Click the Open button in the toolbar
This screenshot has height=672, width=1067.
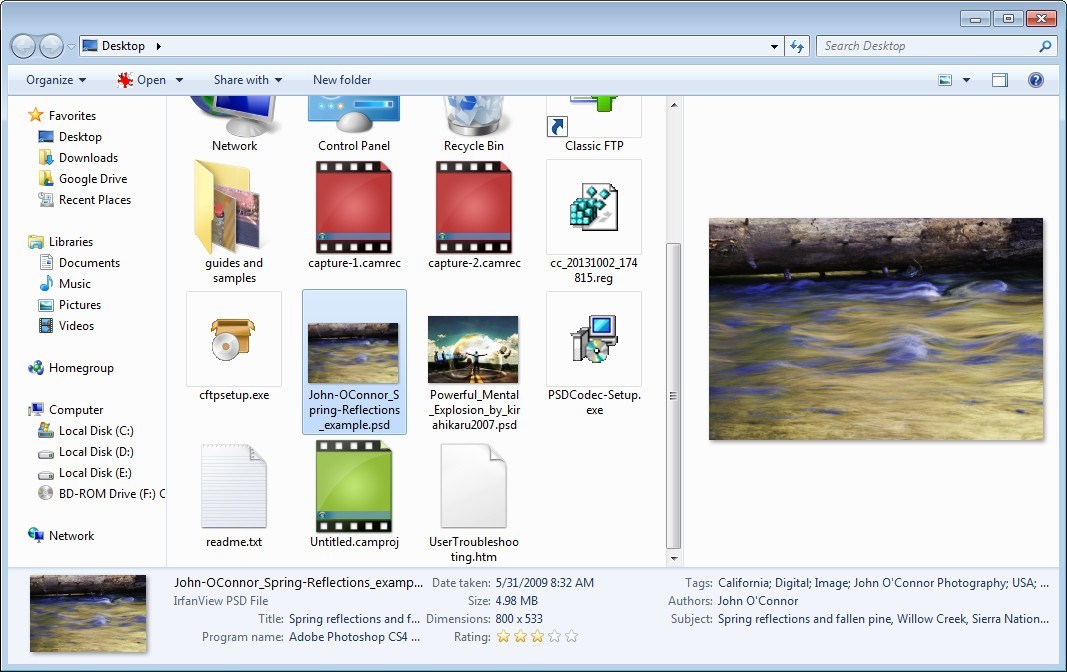point(148,80)
